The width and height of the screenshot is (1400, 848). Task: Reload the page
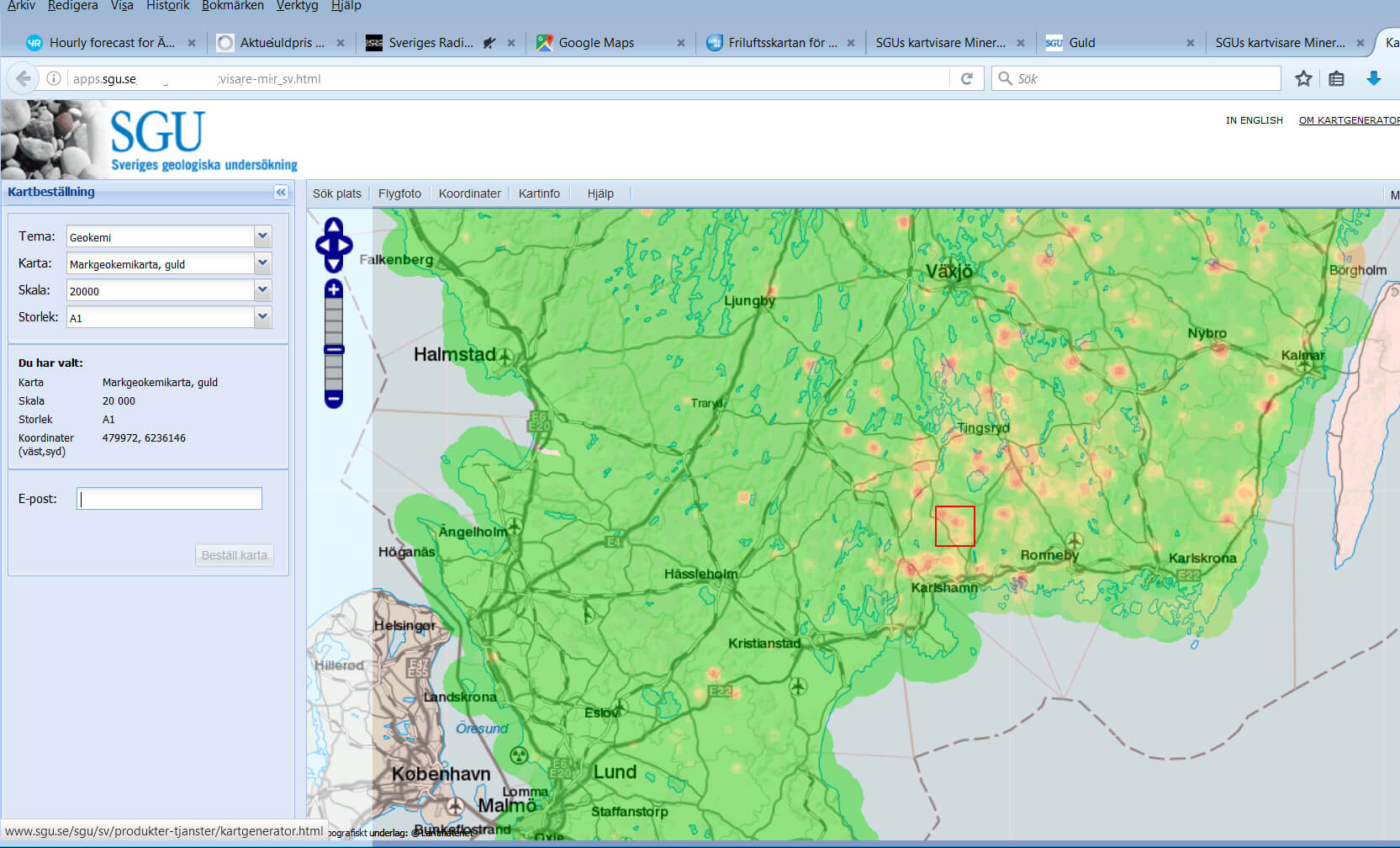click(967, 78)
